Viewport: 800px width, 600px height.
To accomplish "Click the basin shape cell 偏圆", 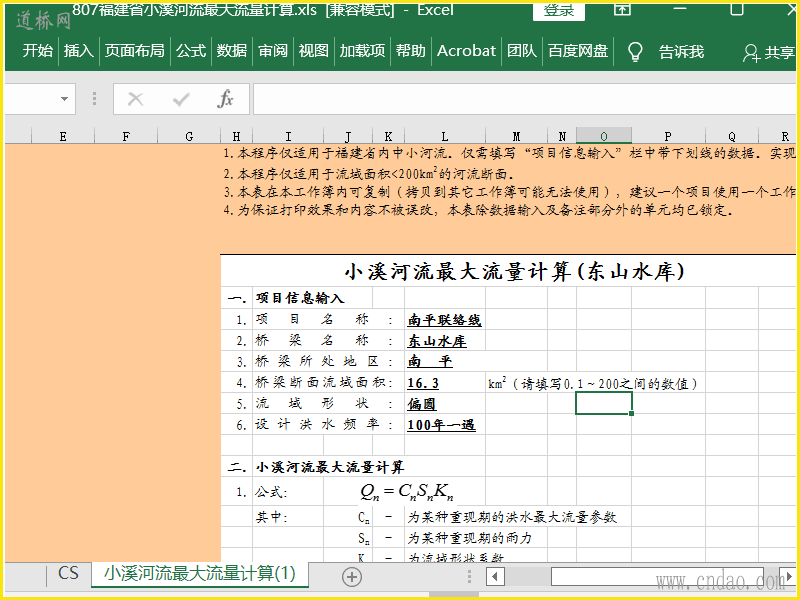I will pos(421,404).
